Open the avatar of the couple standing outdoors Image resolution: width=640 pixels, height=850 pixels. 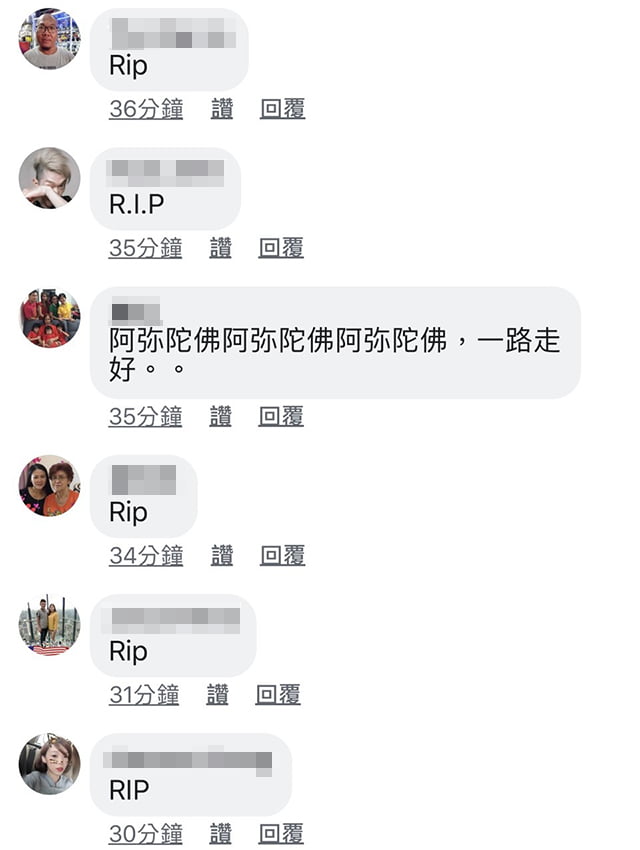(49, 624)
